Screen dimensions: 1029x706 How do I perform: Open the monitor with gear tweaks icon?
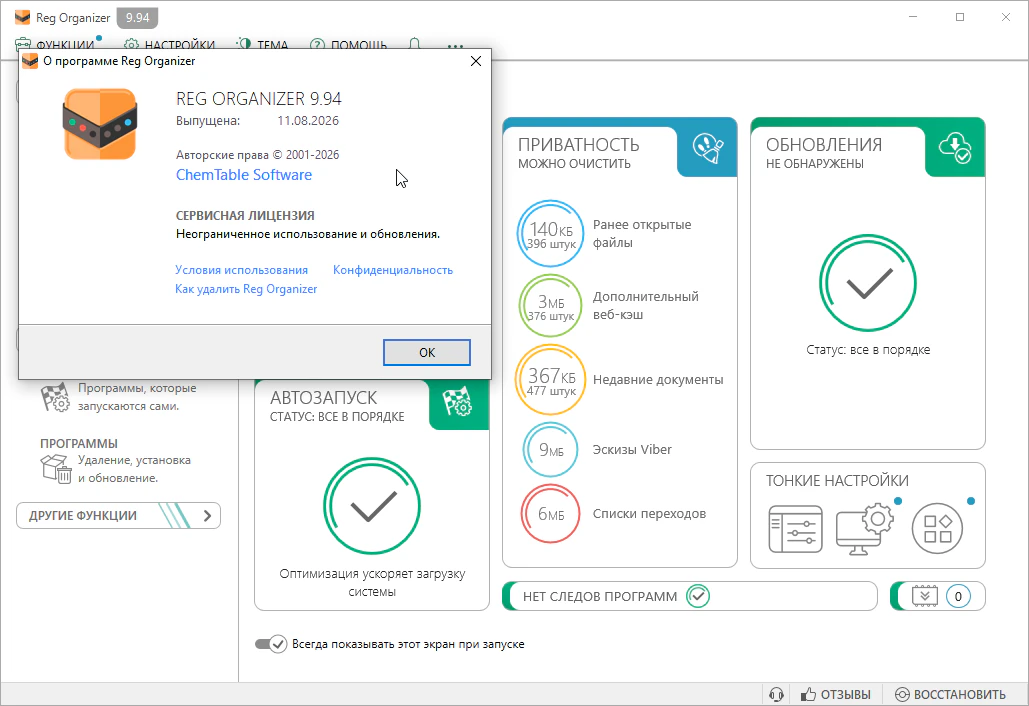tap(865, 529)
